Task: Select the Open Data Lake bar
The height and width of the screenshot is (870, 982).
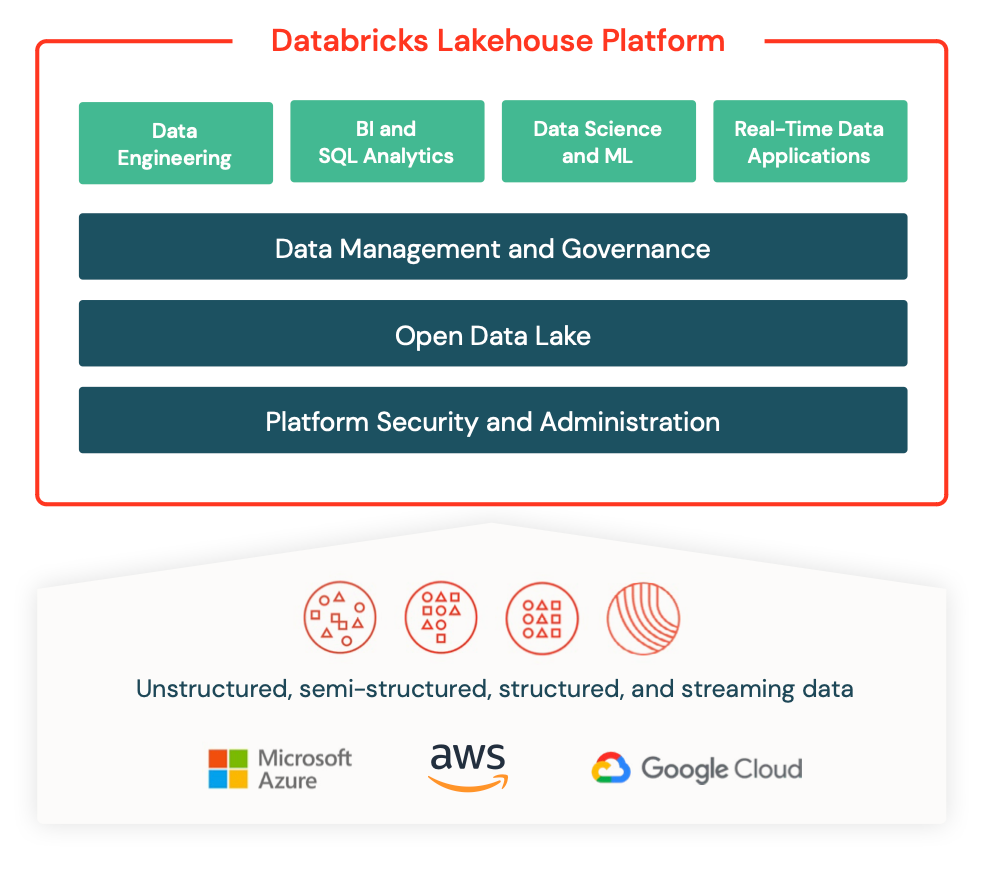Action: coord(493,335)
